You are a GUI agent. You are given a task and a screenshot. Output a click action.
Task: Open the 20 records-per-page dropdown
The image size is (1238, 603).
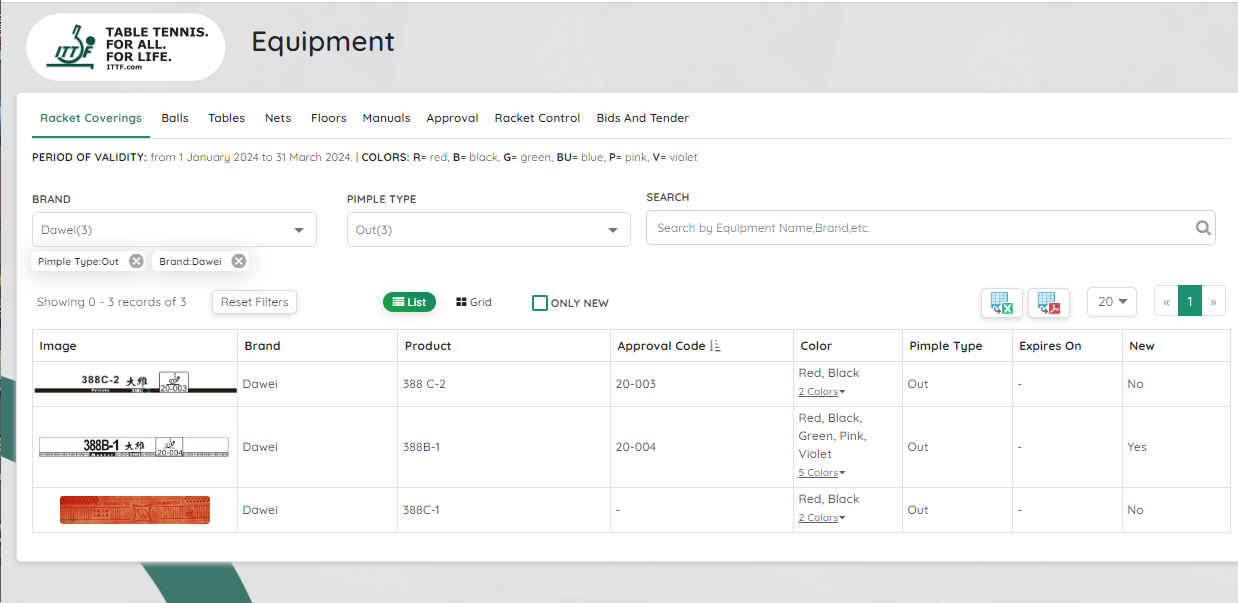1112,302
